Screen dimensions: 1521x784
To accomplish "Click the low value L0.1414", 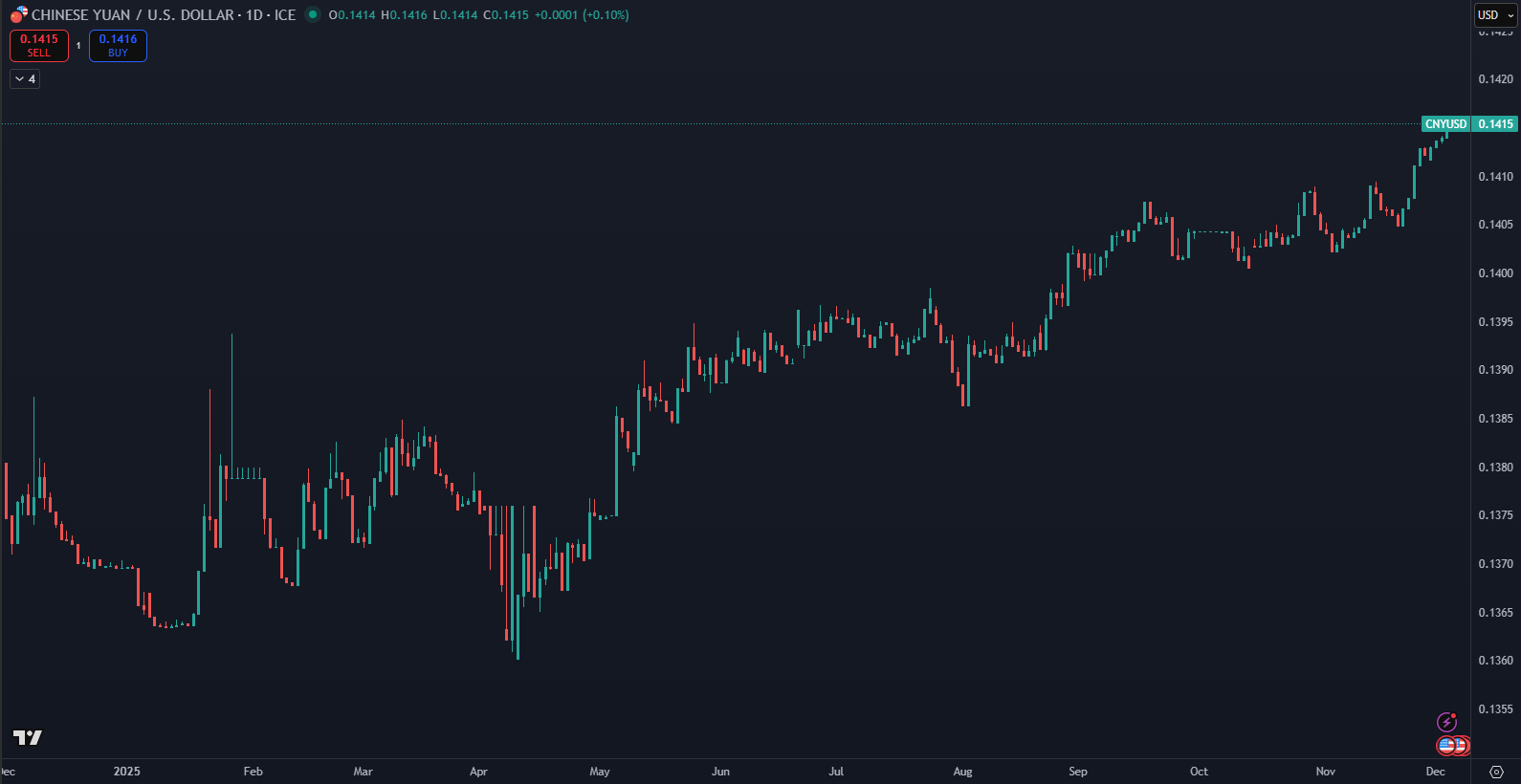I will (x=454, y=15).
